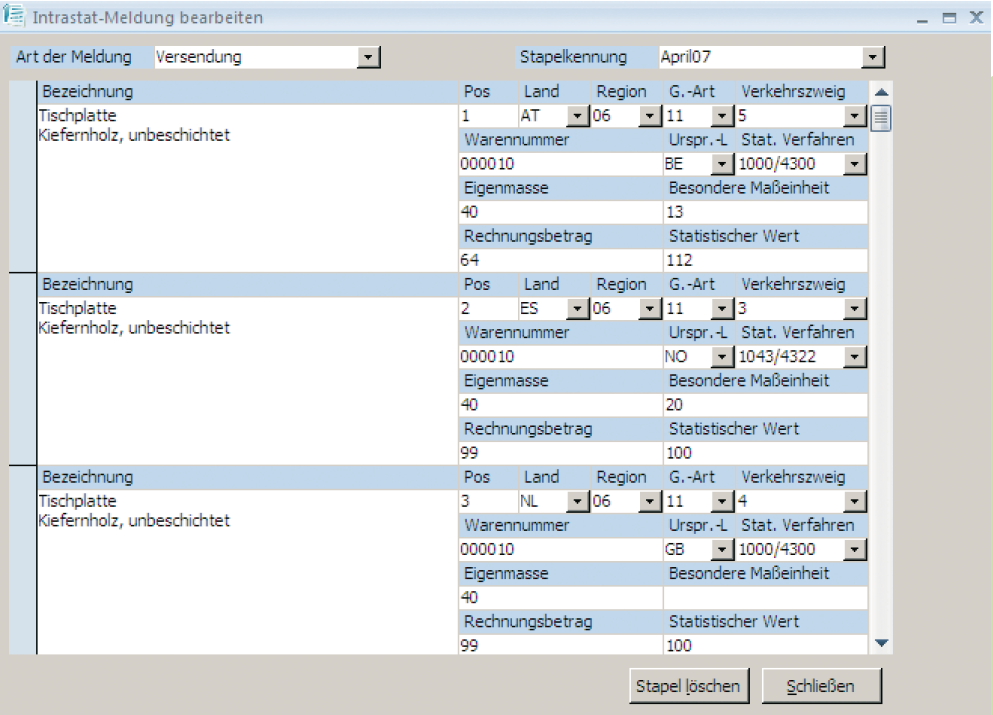Click empty Besondere Maßeinheit field in position 3
The width and height of the screenshot is (993, 715).
coord(765,597)
